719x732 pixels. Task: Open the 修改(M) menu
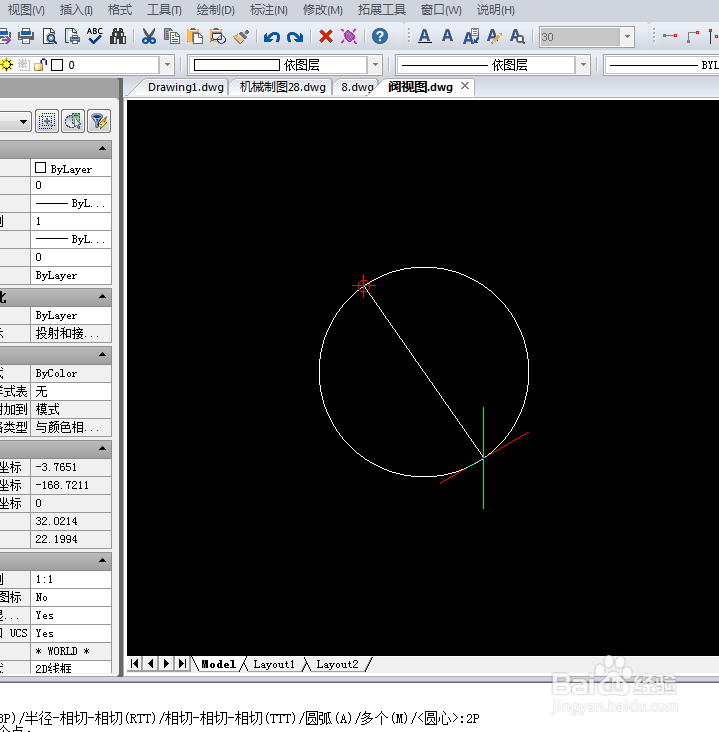(322, 10)
